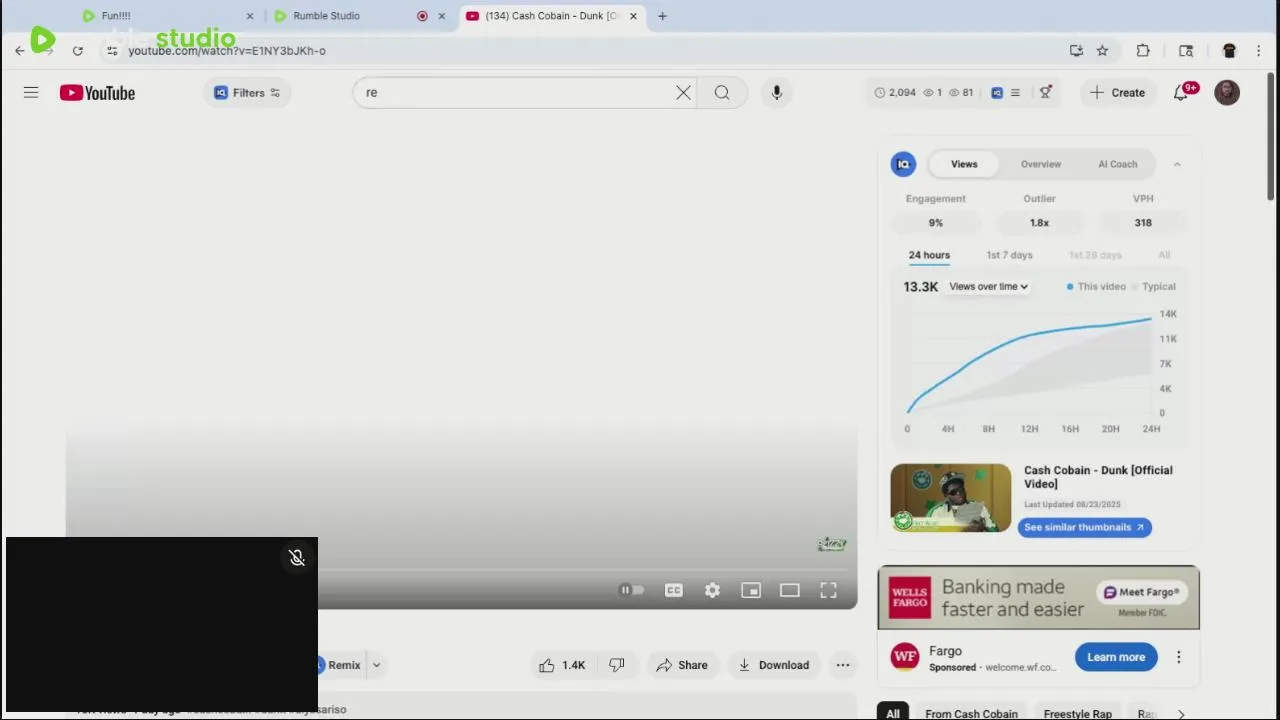Click the vidIQ logo badge in header stats
1280x720 pixels.
tap(997, 93)
